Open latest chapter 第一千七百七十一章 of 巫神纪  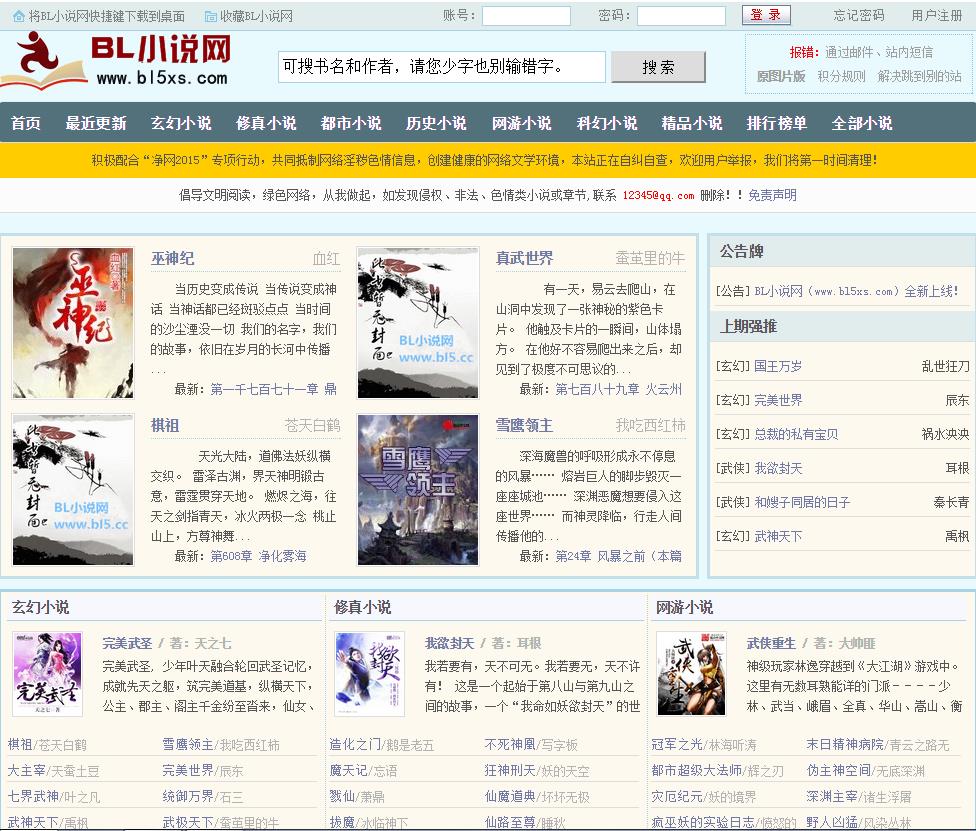tap(273, 389)
